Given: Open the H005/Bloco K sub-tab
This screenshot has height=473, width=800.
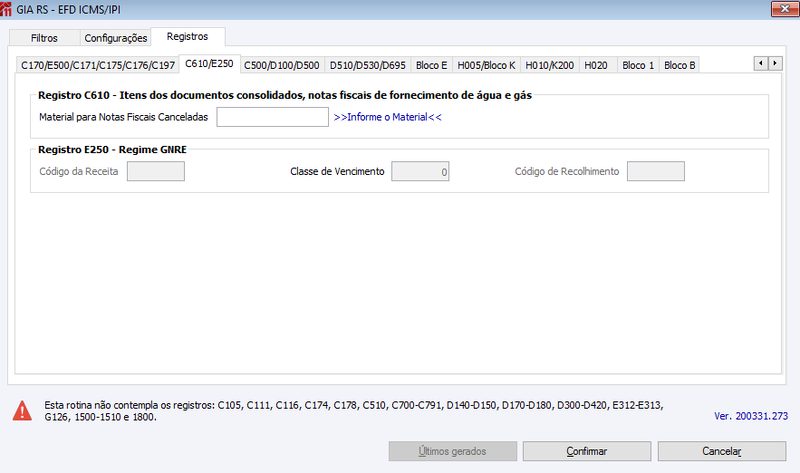Looking at the screenshot, I should (486, 65).
